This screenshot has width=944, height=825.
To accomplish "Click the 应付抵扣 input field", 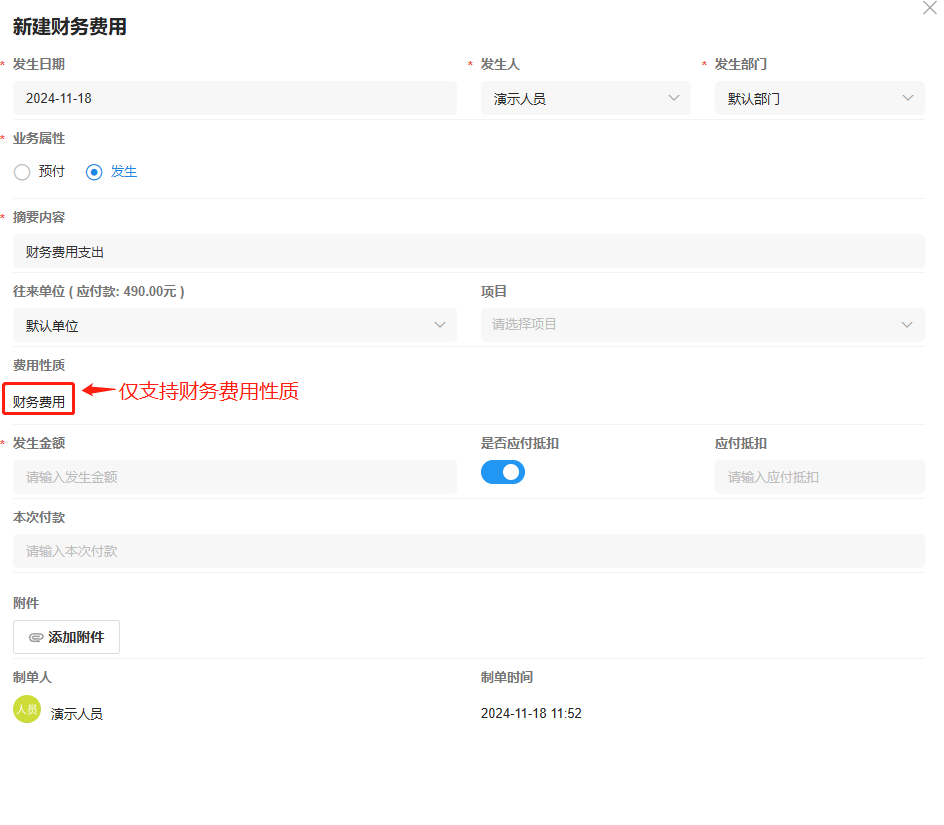I will click(x=819, y=477).
